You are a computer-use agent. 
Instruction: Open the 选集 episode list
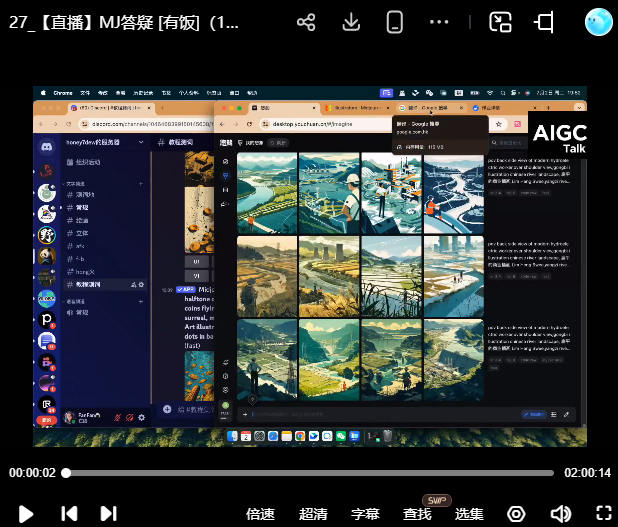[x=469, y=514]
